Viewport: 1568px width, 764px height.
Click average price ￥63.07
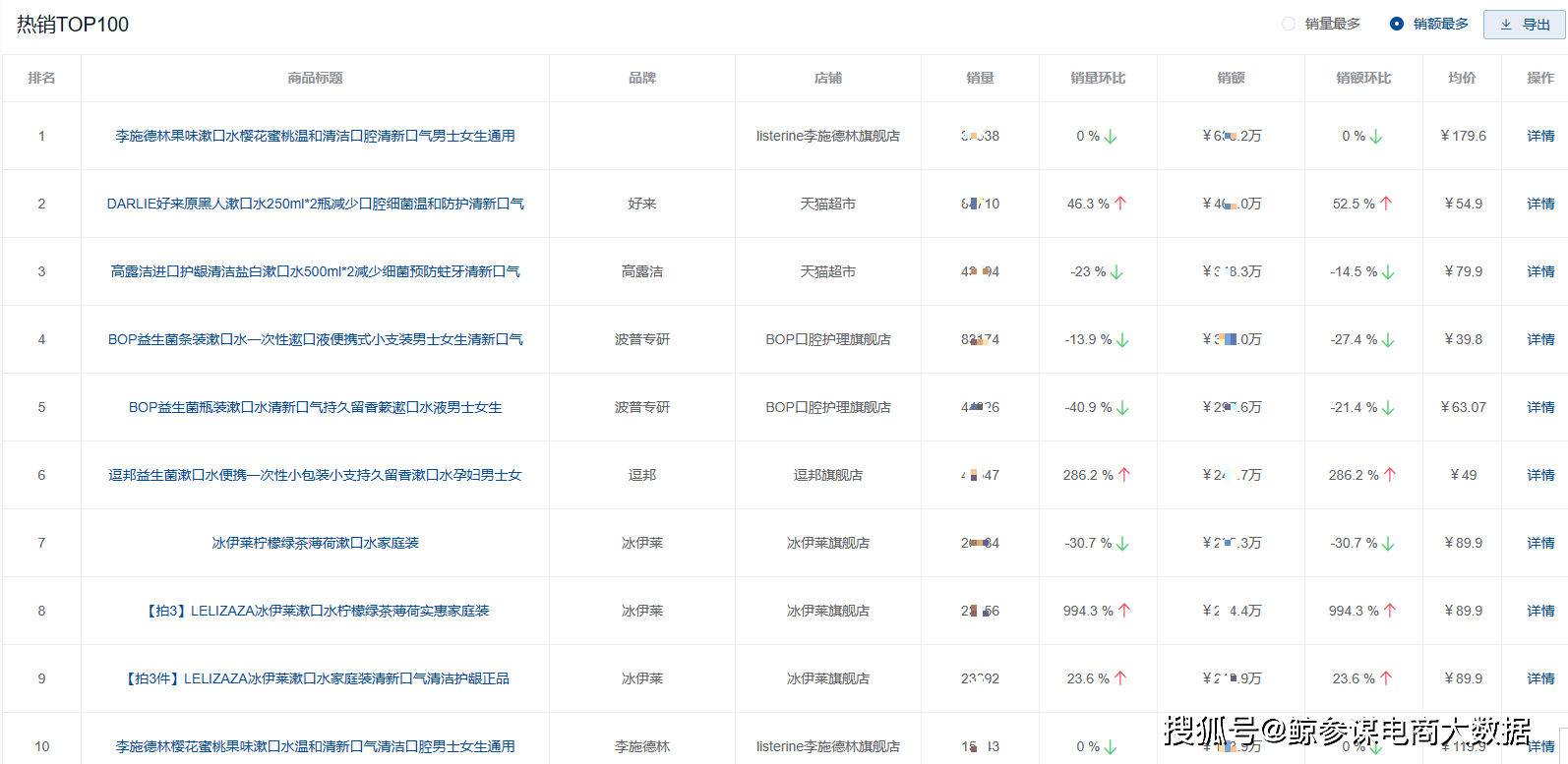coord(1463,407)
